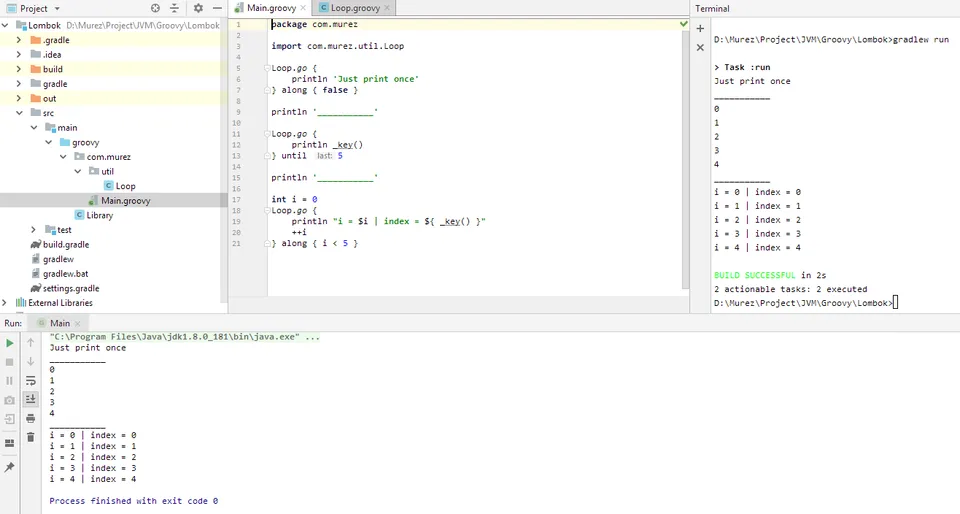The height and width of the screenshot is (514, 960).
Task: Add new terminal session with plus icon
Action: coord(700,29)
